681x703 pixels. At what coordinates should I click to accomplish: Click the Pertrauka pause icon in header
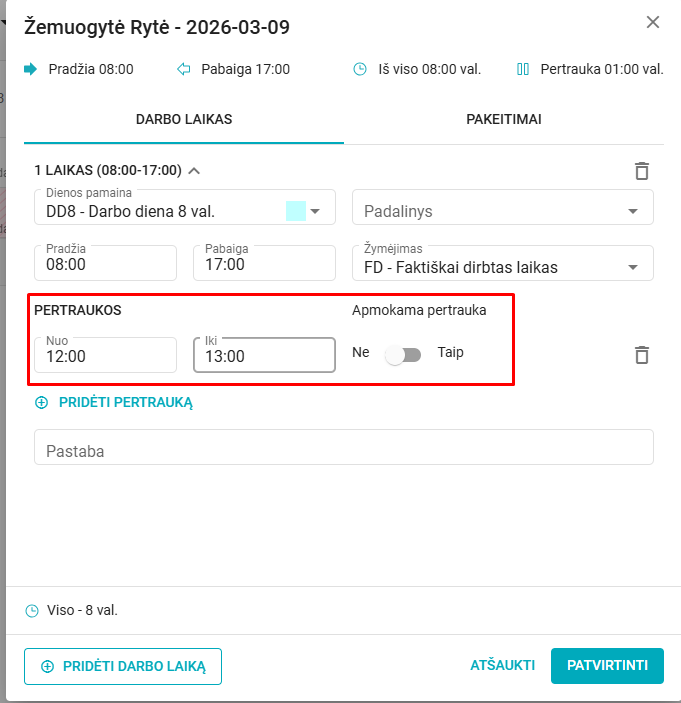click(522, 70)
